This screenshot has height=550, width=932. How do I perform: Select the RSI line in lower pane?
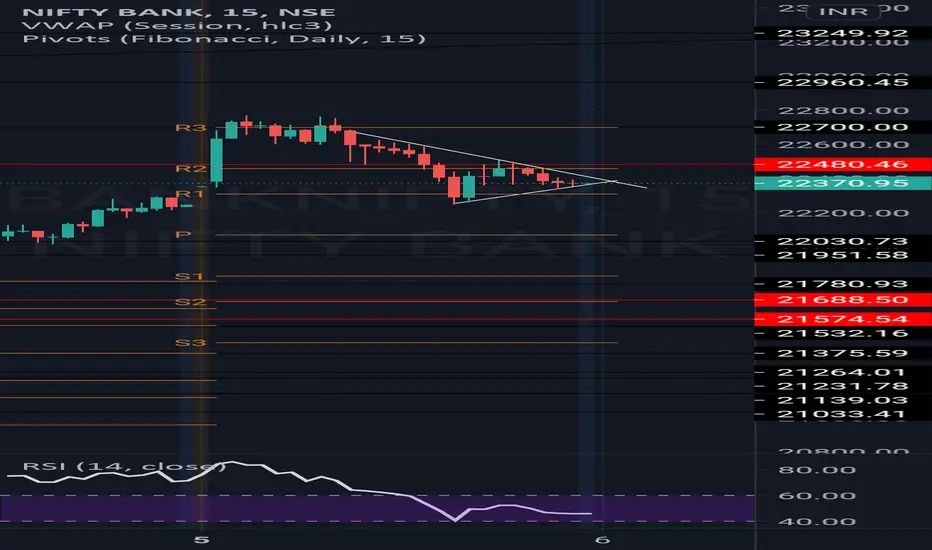pos(299,491)
